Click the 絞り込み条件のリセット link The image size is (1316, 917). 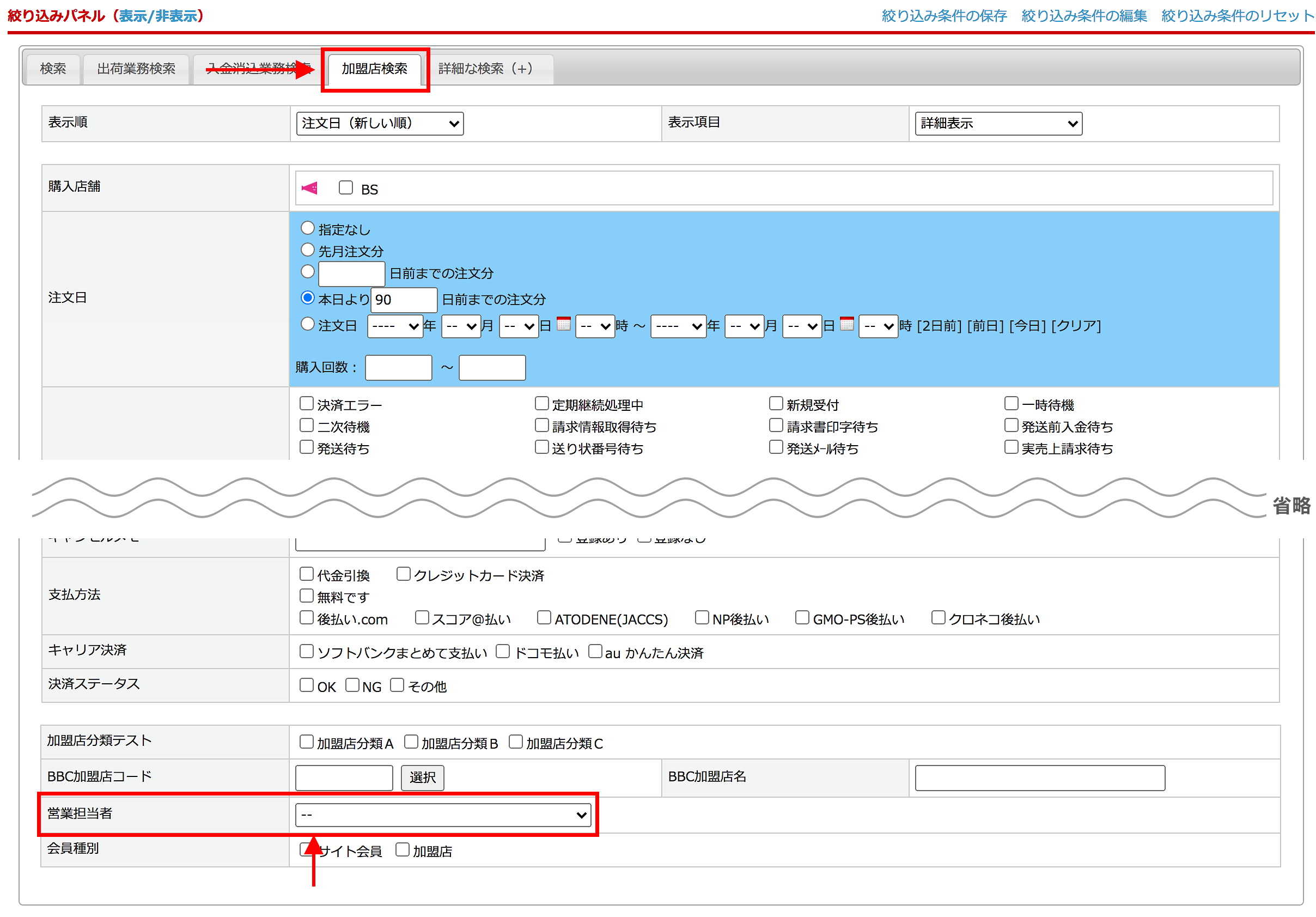point(1237,15)
